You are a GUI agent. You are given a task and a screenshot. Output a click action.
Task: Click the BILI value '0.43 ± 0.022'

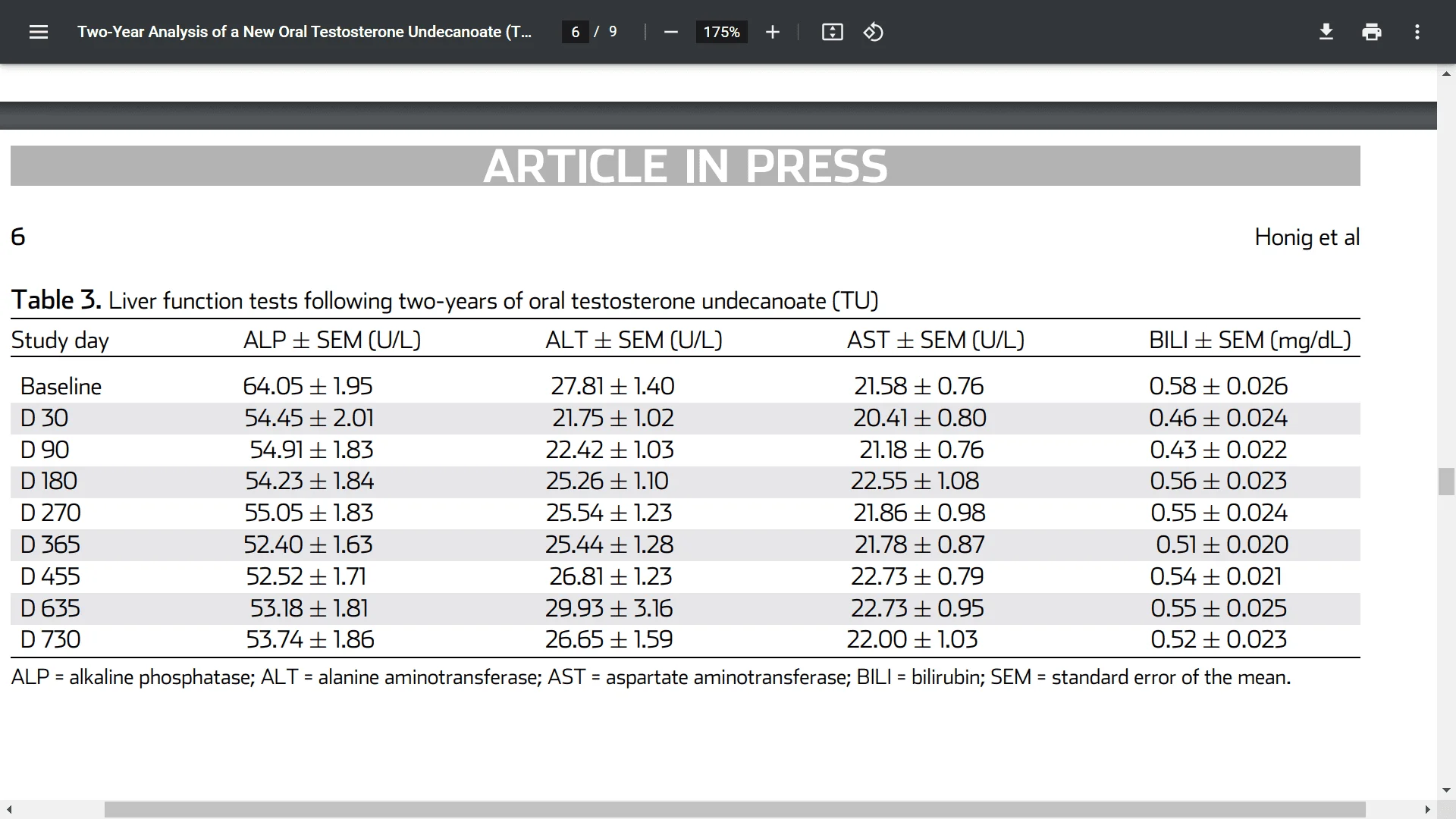(x=1218, y=450)
